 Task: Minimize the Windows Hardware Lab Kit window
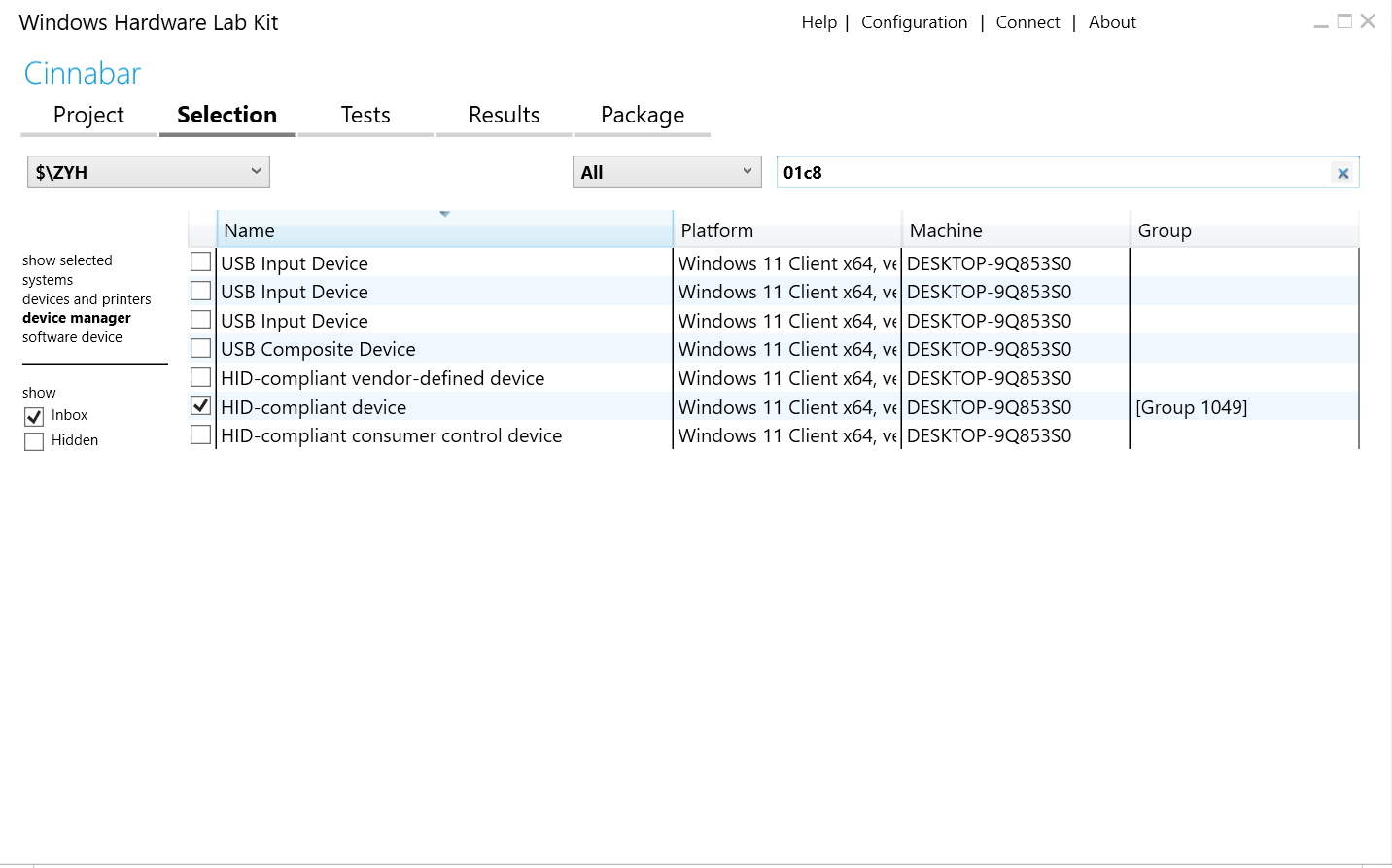click(x=1321, y=23)
